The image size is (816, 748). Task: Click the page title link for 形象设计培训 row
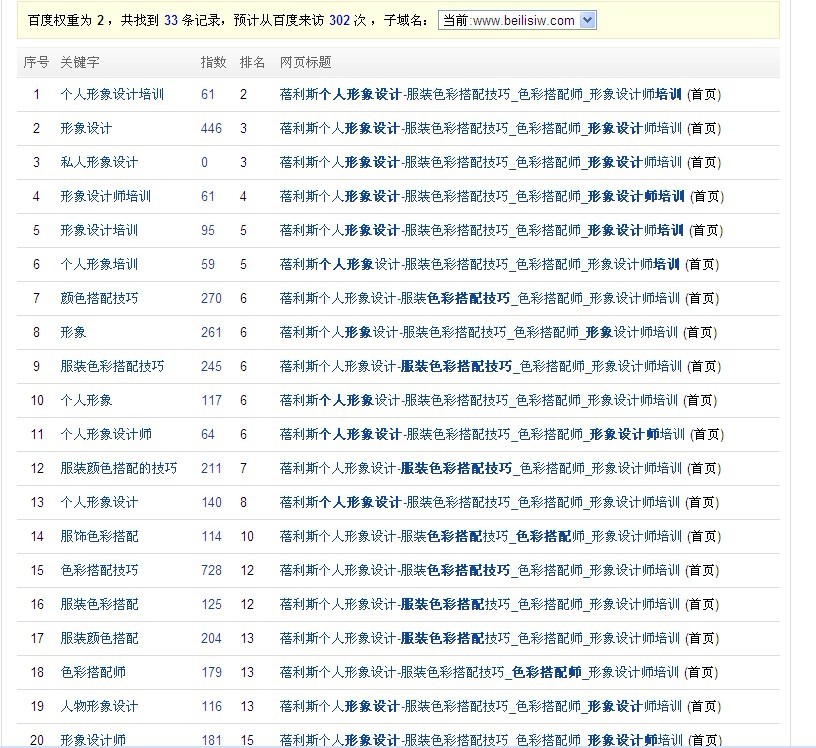tap(482, 231)
